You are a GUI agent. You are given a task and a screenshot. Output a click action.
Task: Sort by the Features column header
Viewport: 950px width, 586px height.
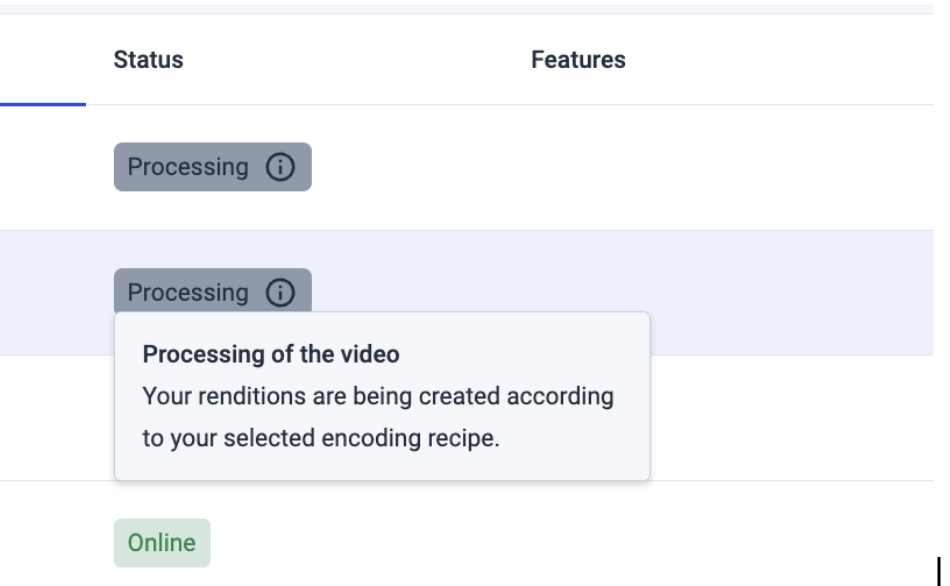click(x=578, y=60)
